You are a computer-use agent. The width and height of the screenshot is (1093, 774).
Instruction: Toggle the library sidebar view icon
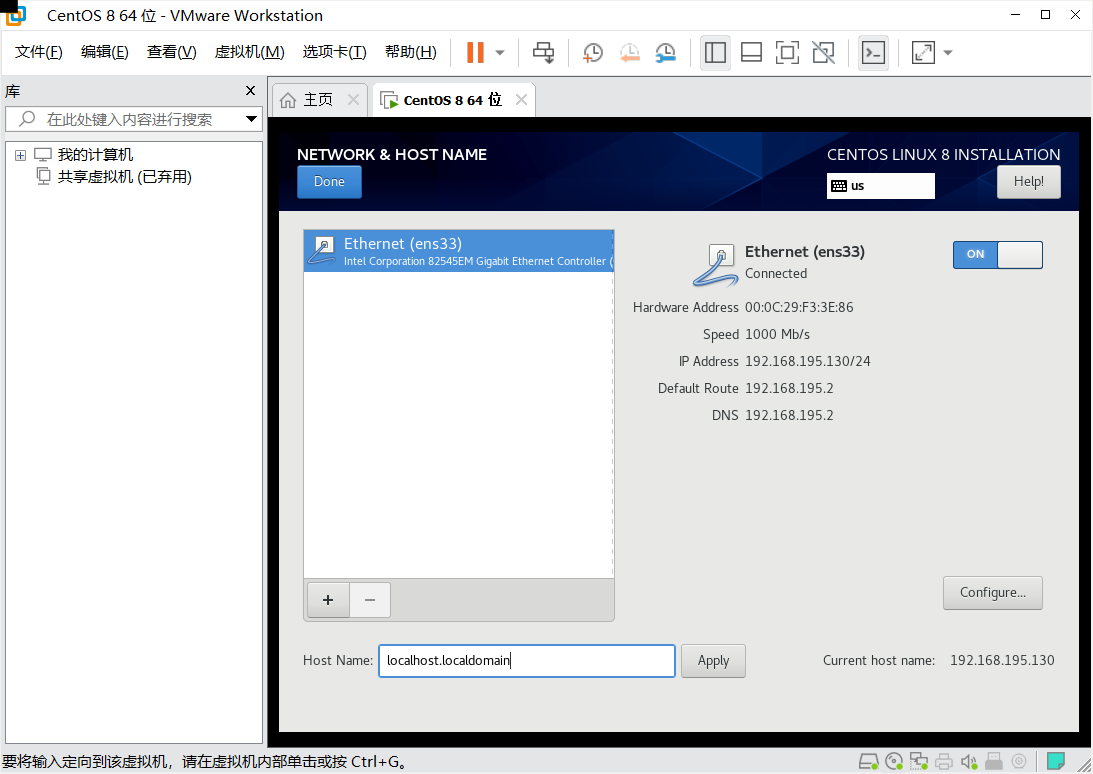715,52
